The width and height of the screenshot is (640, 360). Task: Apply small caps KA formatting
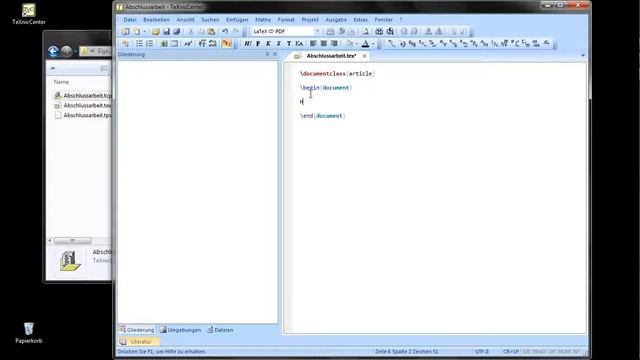(x=299, y=43)
